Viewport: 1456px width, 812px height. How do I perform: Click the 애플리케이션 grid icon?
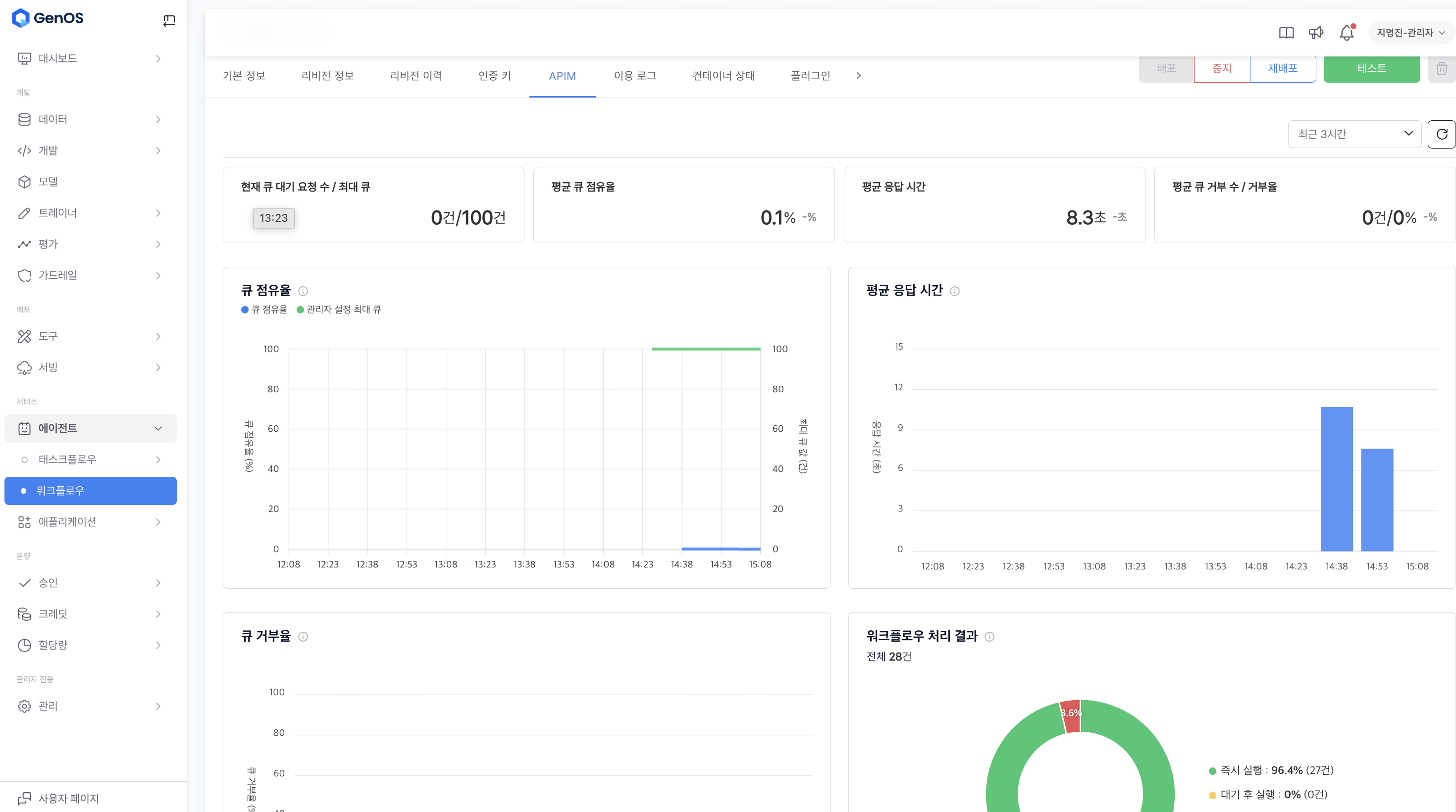[24, 522]
